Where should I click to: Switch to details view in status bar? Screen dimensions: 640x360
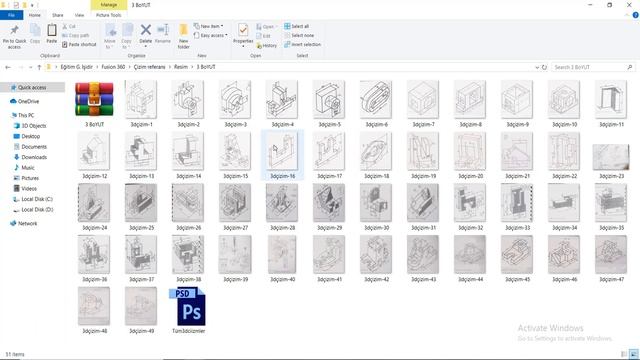[624, 354]
